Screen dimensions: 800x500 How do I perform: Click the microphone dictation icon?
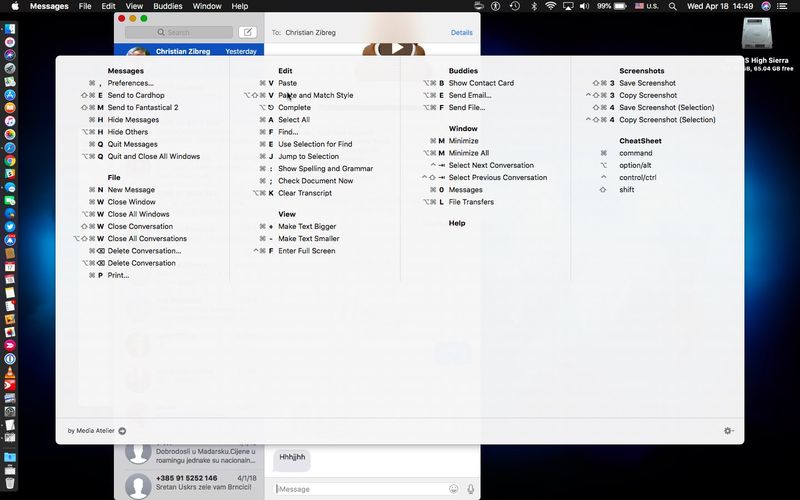pyautogui.click(x=470, y=489)
